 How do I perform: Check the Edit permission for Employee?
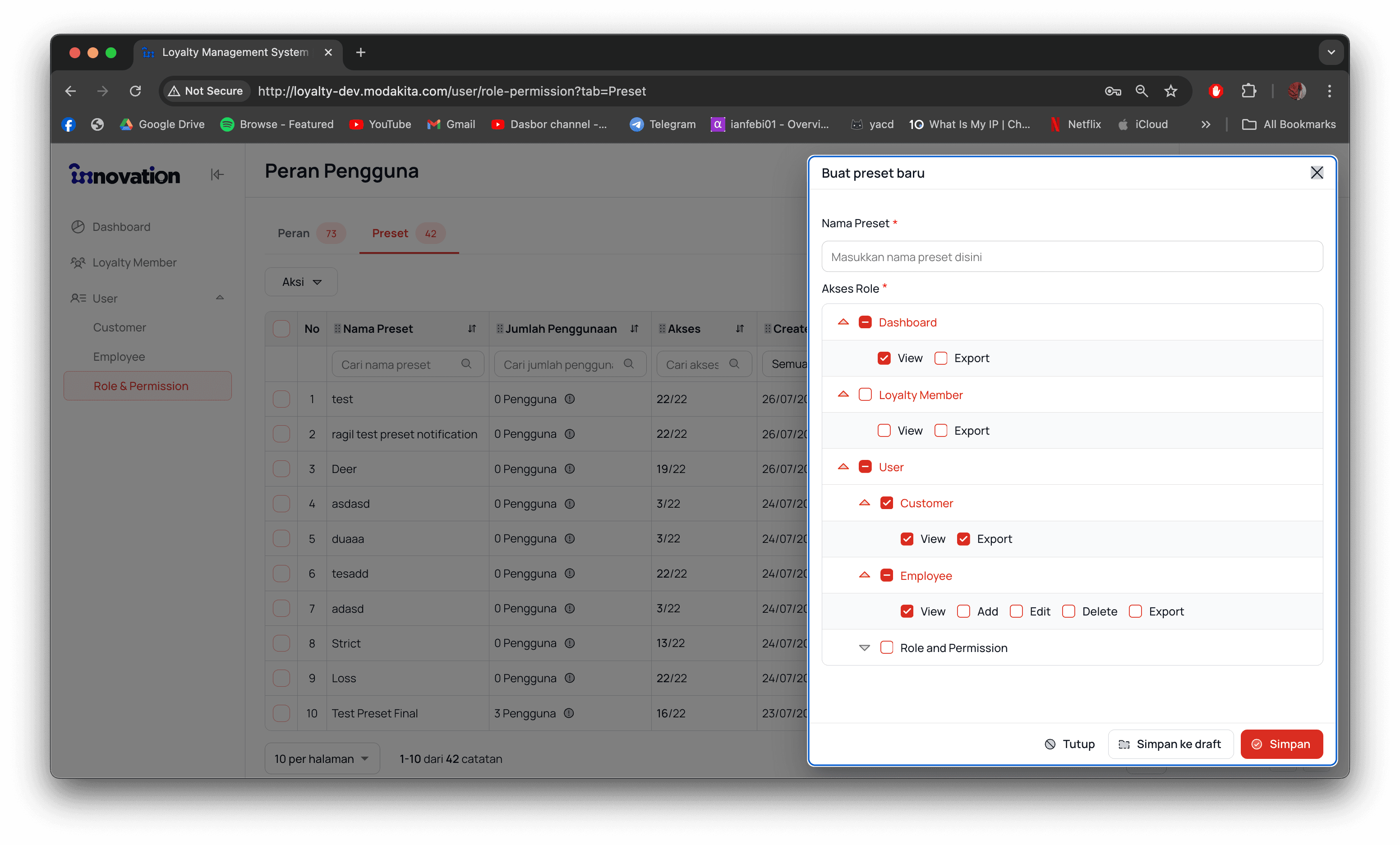click(1016, 611)
